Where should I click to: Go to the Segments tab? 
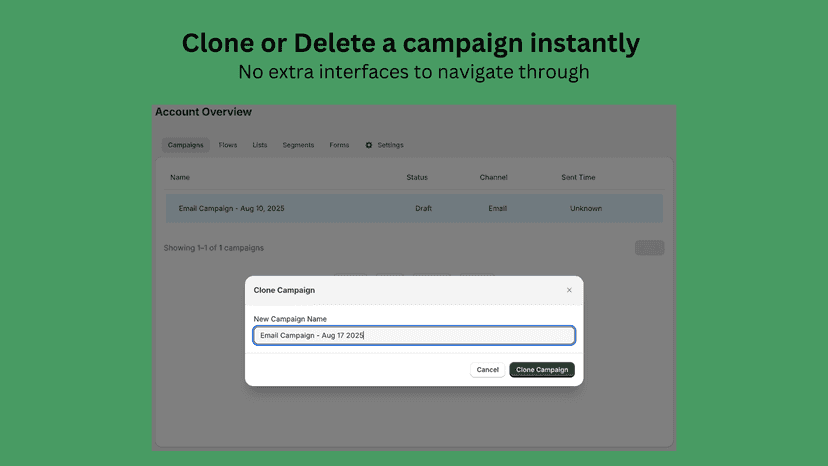click(298, 145)
